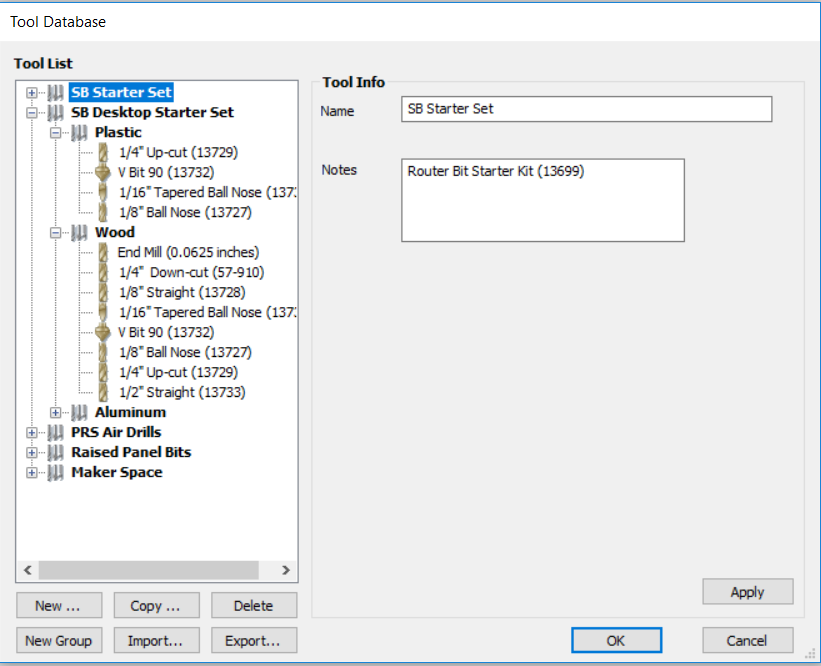Click the Delete button
Screen dimensions: 821x666
254,606
